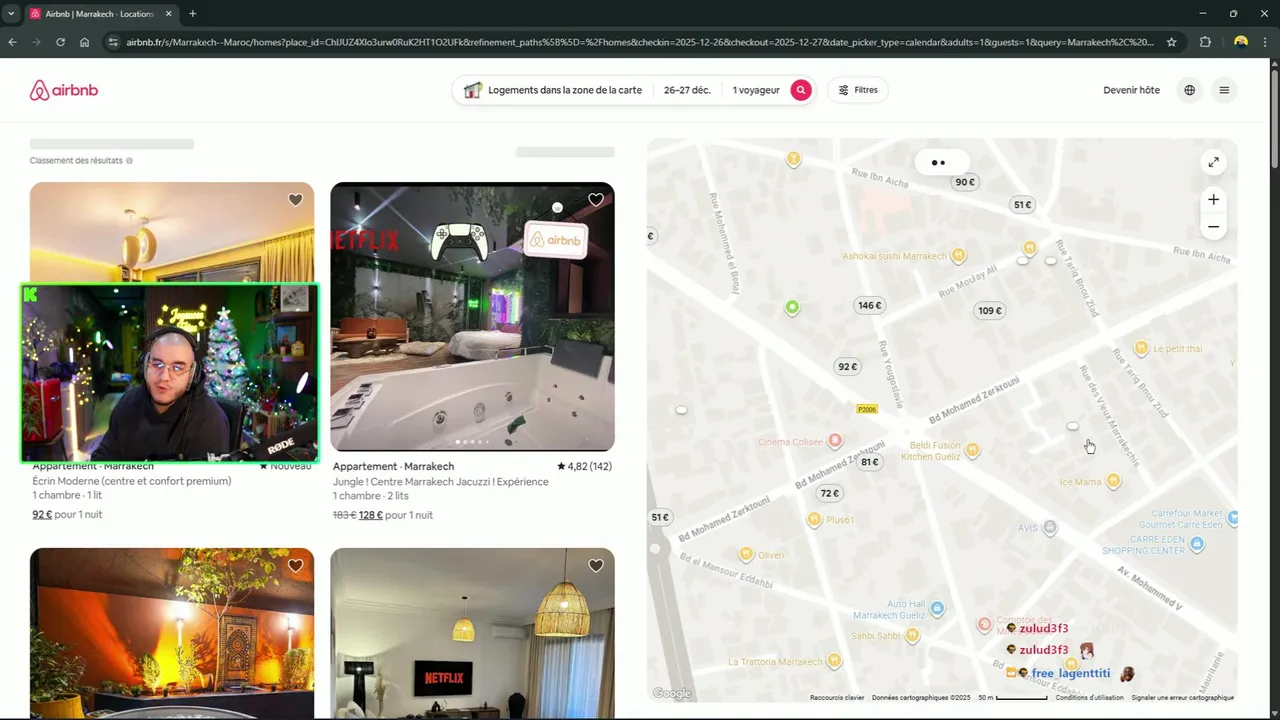The height and width of the screenshot is (720, 1280).
Task: Click Beldi Fusion Kitchen Gueliz marker
Action: point(972,450)
